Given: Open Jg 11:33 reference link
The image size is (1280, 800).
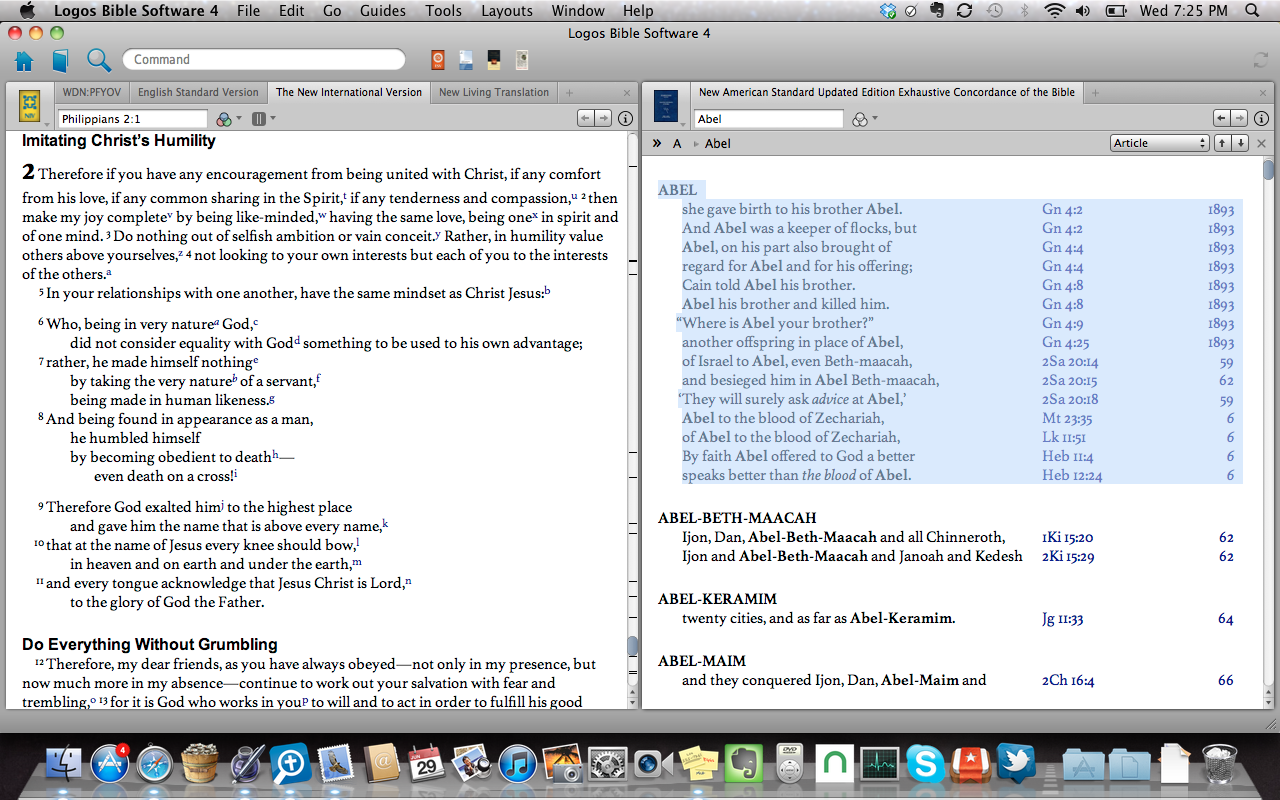Looking at the screenshot, I should click(1062, 619).
